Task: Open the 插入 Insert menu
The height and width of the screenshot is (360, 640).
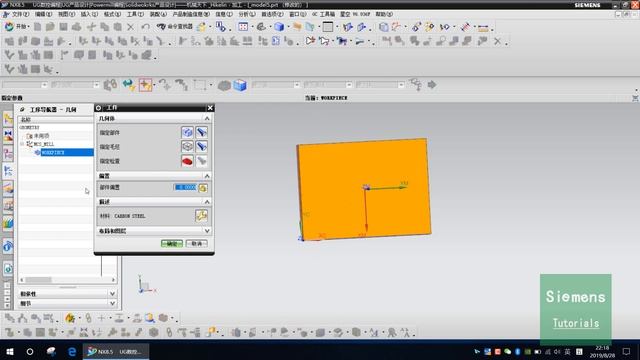Action: [89, 14]
